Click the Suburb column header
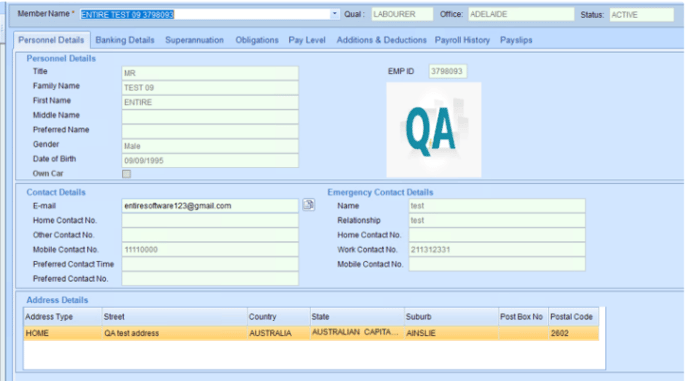 pos(452,316)
